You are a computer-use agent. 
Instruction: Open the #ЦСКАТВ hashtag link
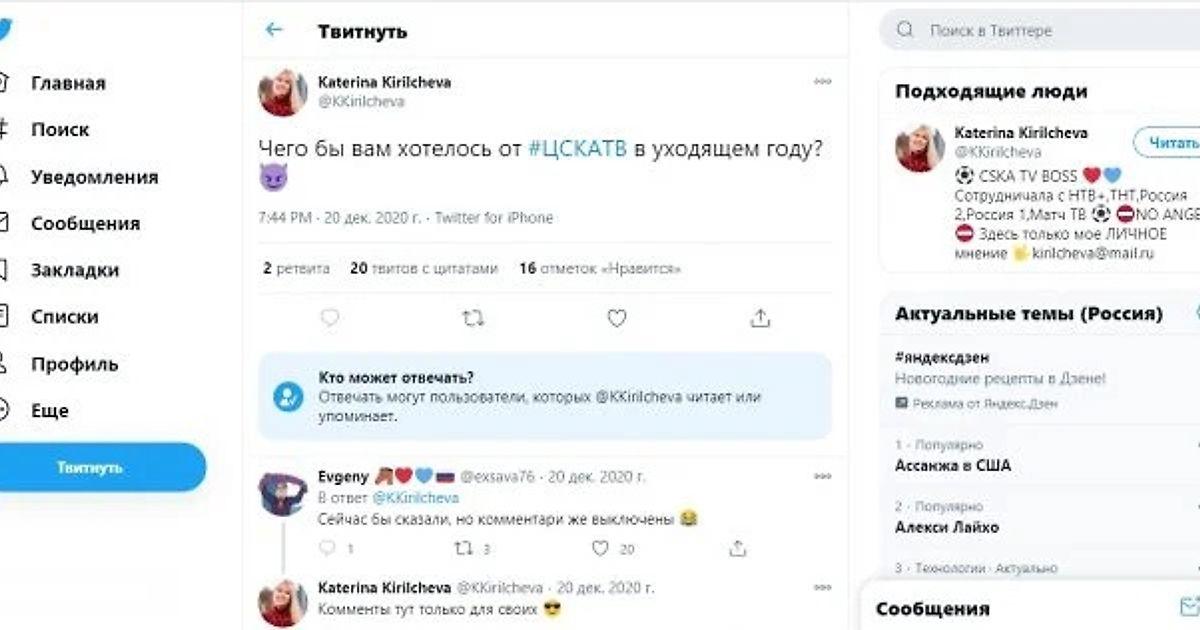pos(577,149)
